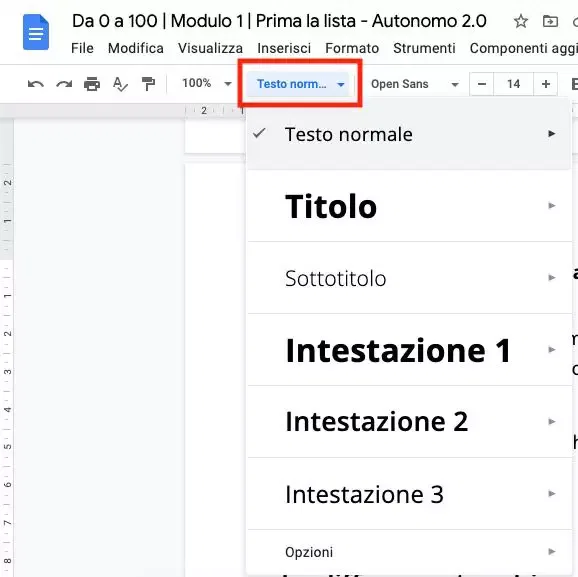Expand the Titolo submenu arrow

click(x=551, y=205)
